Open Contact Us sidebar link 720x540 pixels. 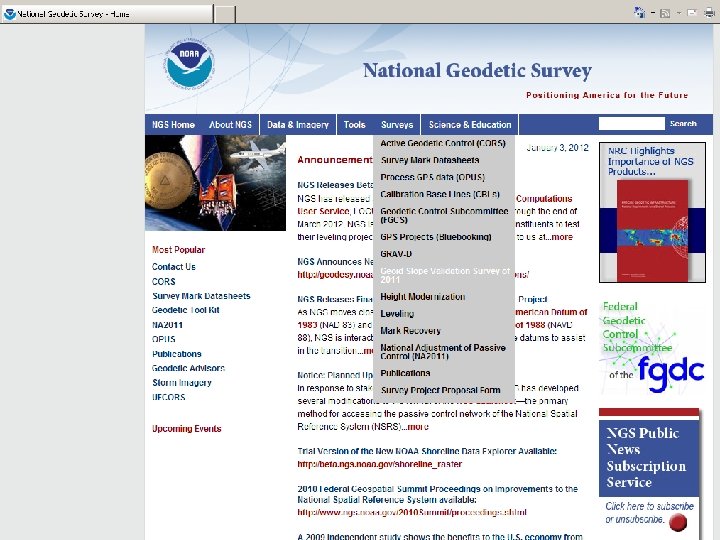174,267
